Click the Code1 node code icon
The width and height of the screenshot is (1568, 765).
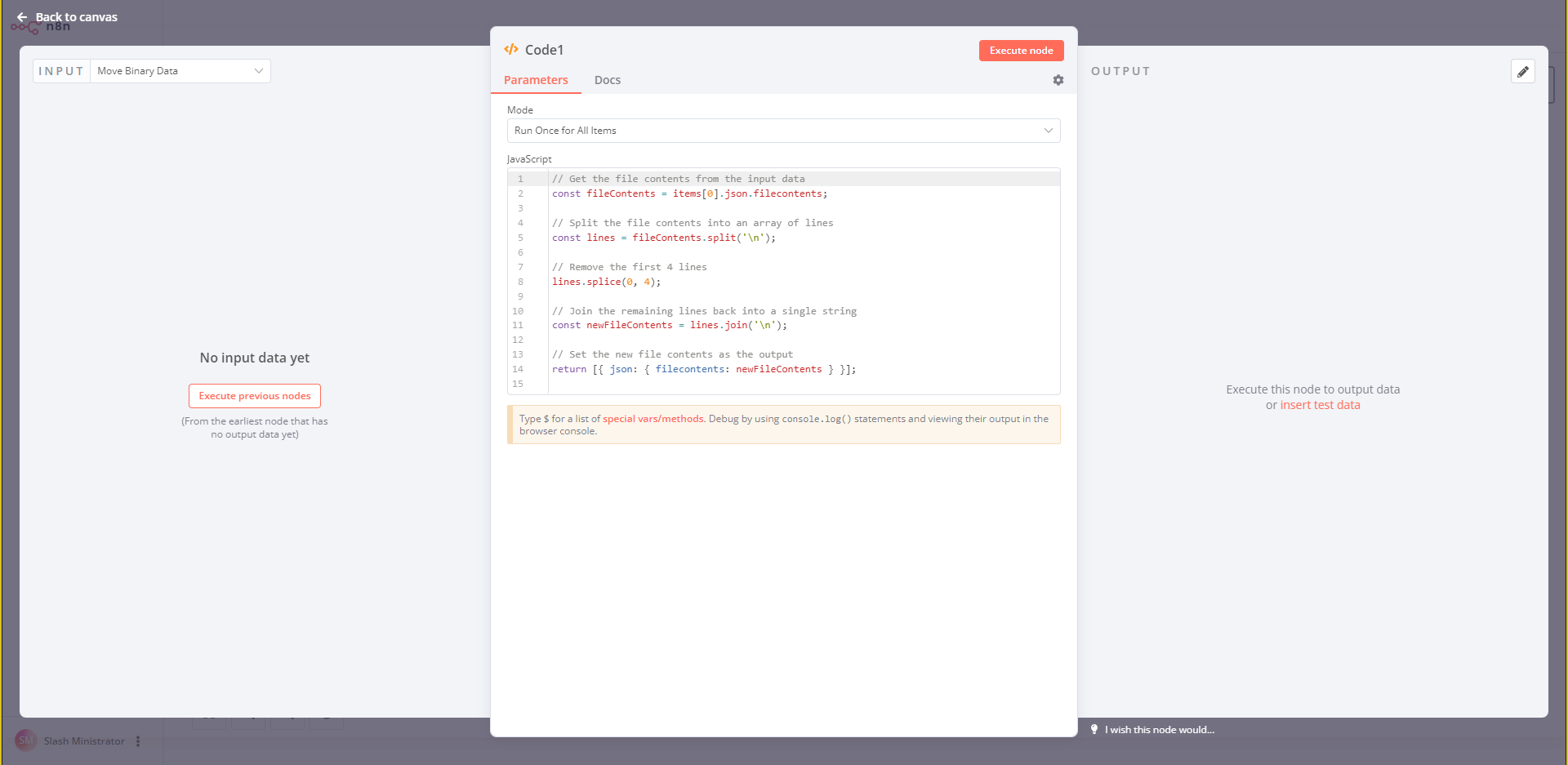pyautogui.click(x=511, y=50)
